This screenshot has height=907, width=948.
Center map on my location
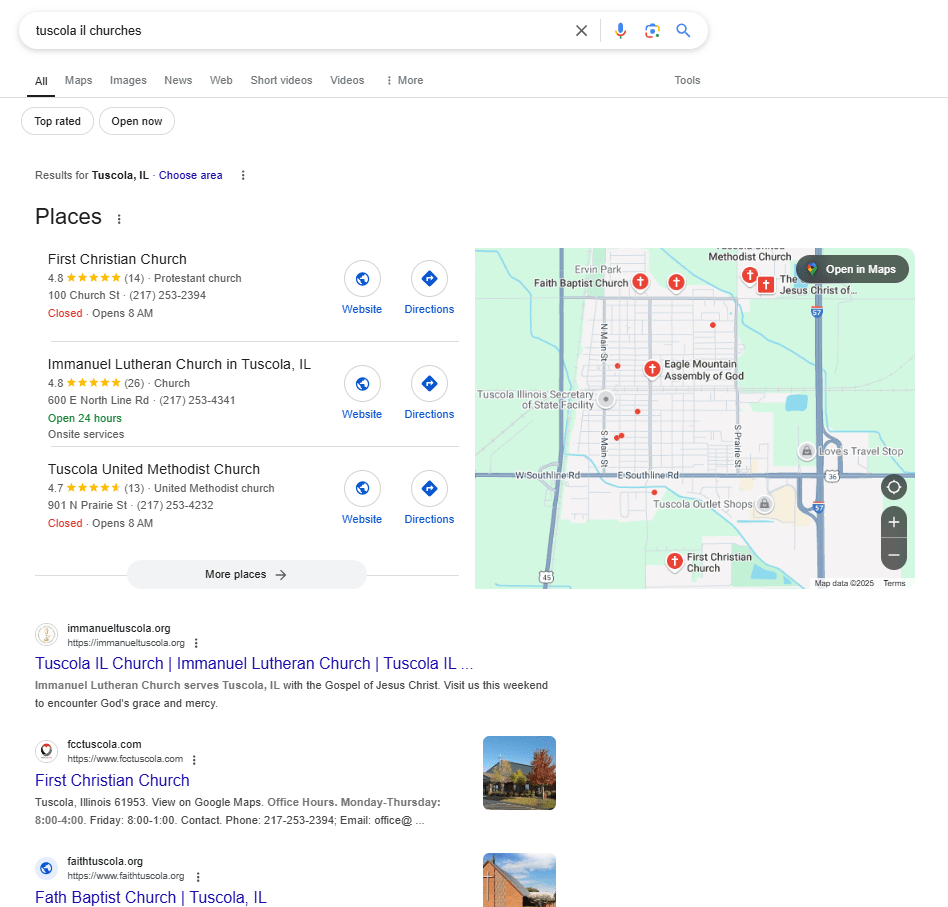(894, 487)
